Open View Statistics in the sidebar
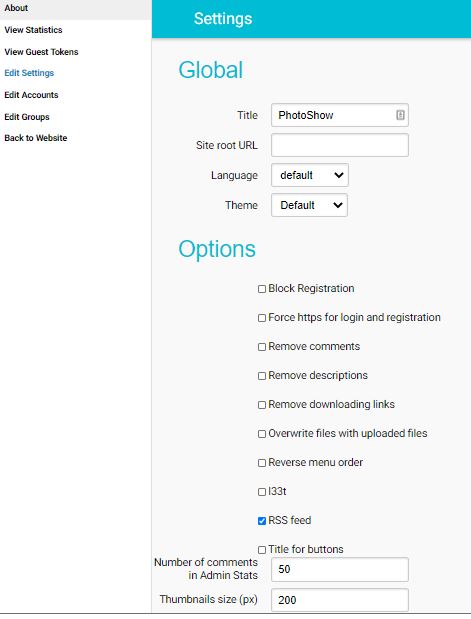Screen dimensions: 471x619 pyautogui.click(x=33, y=30)
